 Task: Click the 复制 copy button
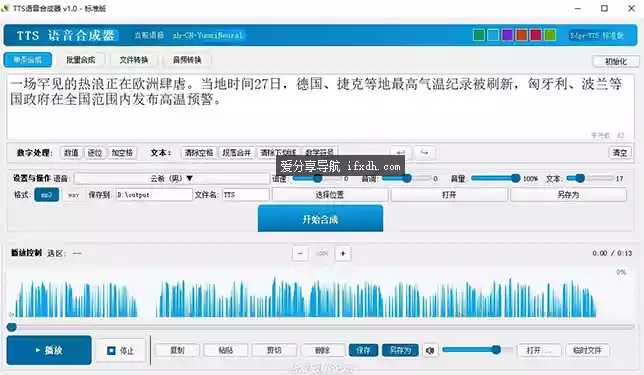(x=177, y=350)
